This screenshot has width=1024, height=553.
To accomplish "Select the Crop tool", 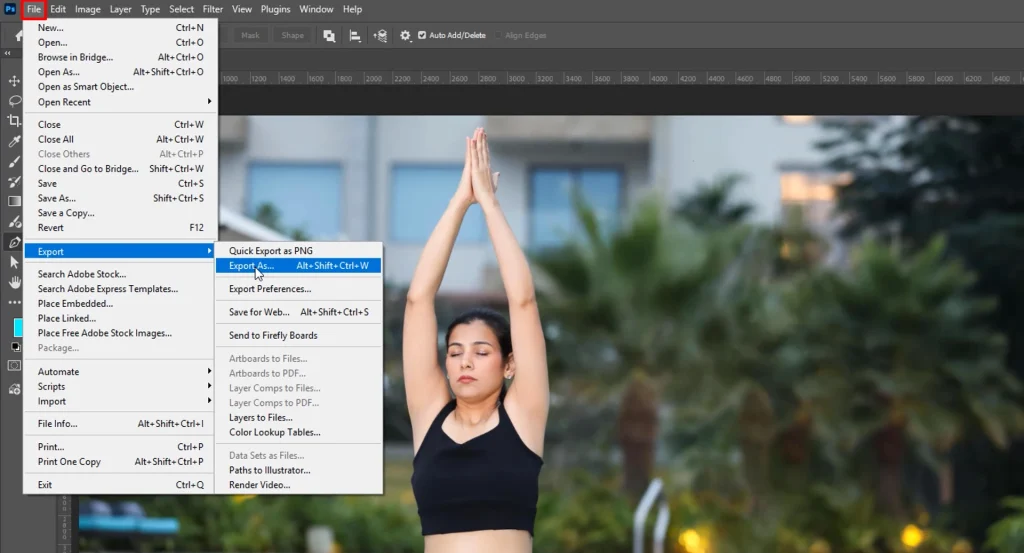I will click(14, 121).
